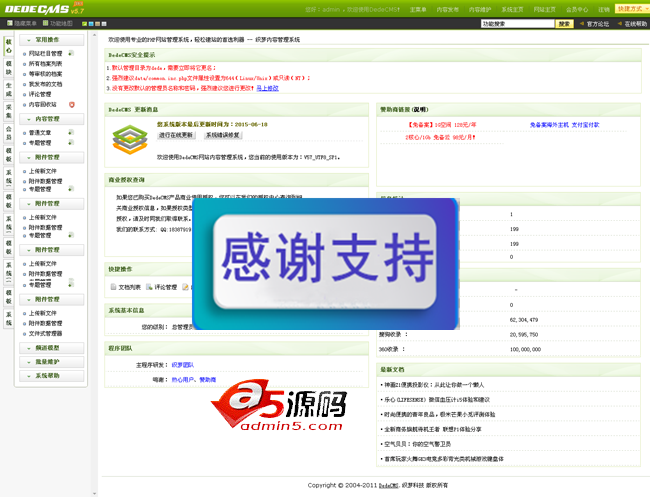Image resolution: width=650 pixels, height=497 pixels.
Task: Click the 文档列表 shortcut icon
Action: (113, 287)
